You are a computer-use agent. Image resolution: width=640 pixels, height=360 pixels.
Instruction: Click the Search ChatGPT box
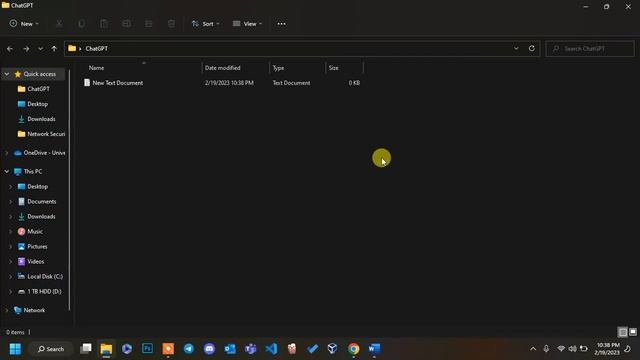coord(590,49)
